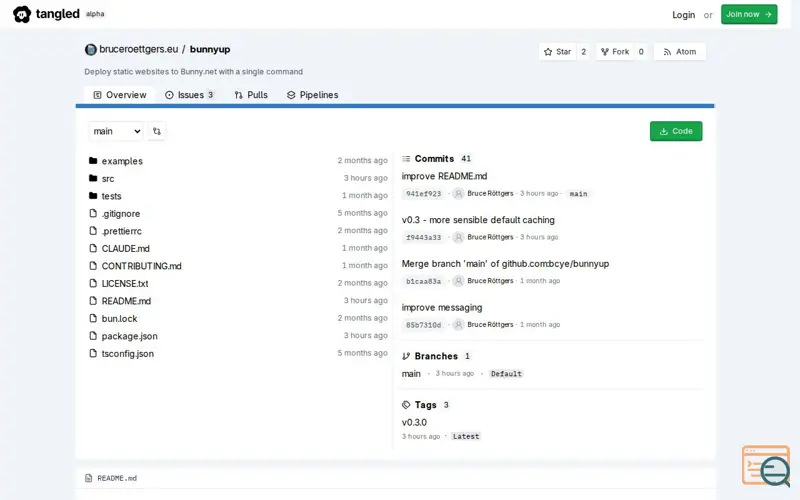Switch to the Pipelines tab
Image resolution: width=800 pixels, height=500 pixels.
pos(312,95)
